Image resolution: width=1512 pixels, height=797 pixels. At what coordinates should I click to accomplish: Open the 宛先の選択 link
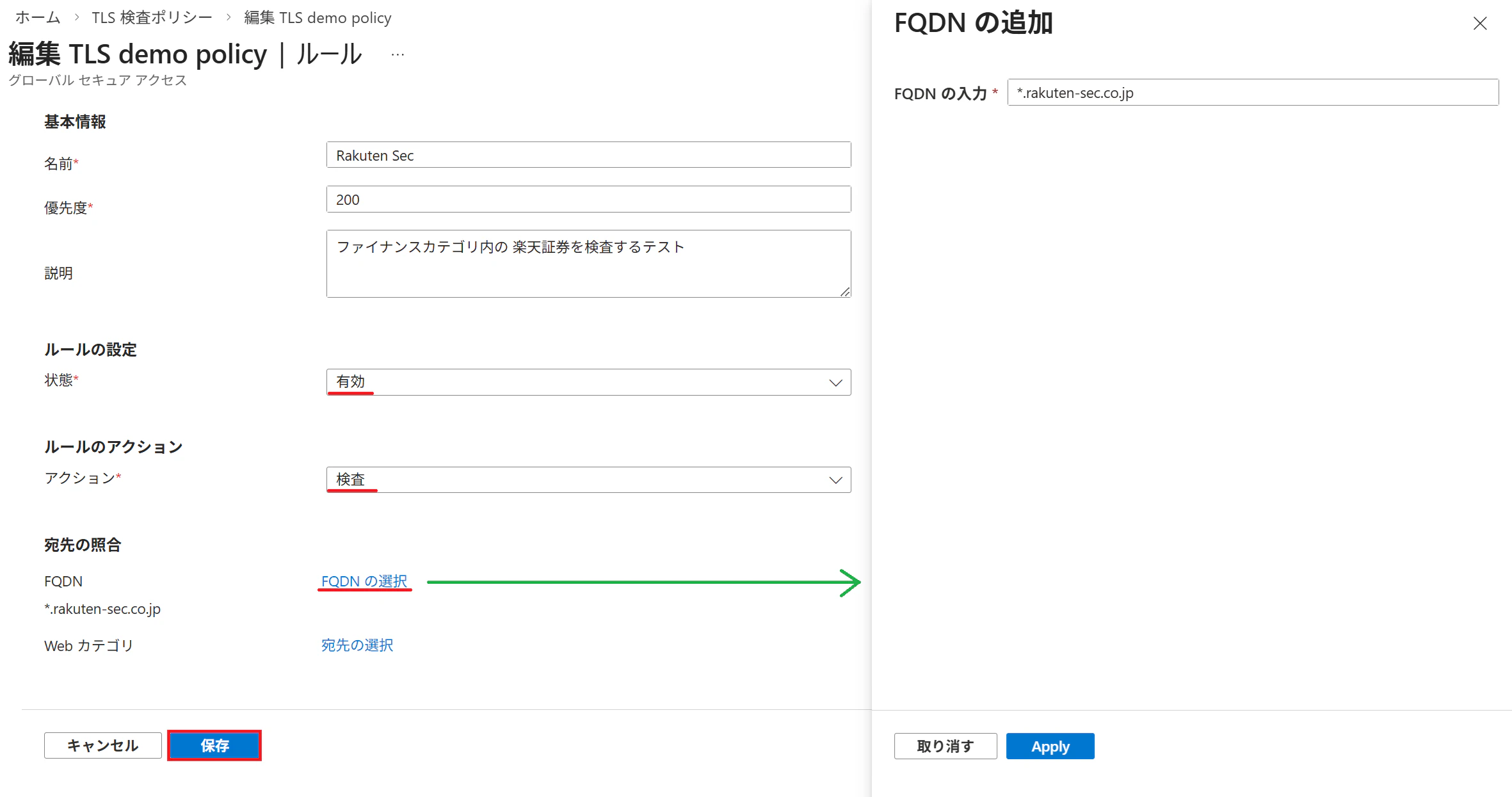pyautogui.click(x=357, y=645)
